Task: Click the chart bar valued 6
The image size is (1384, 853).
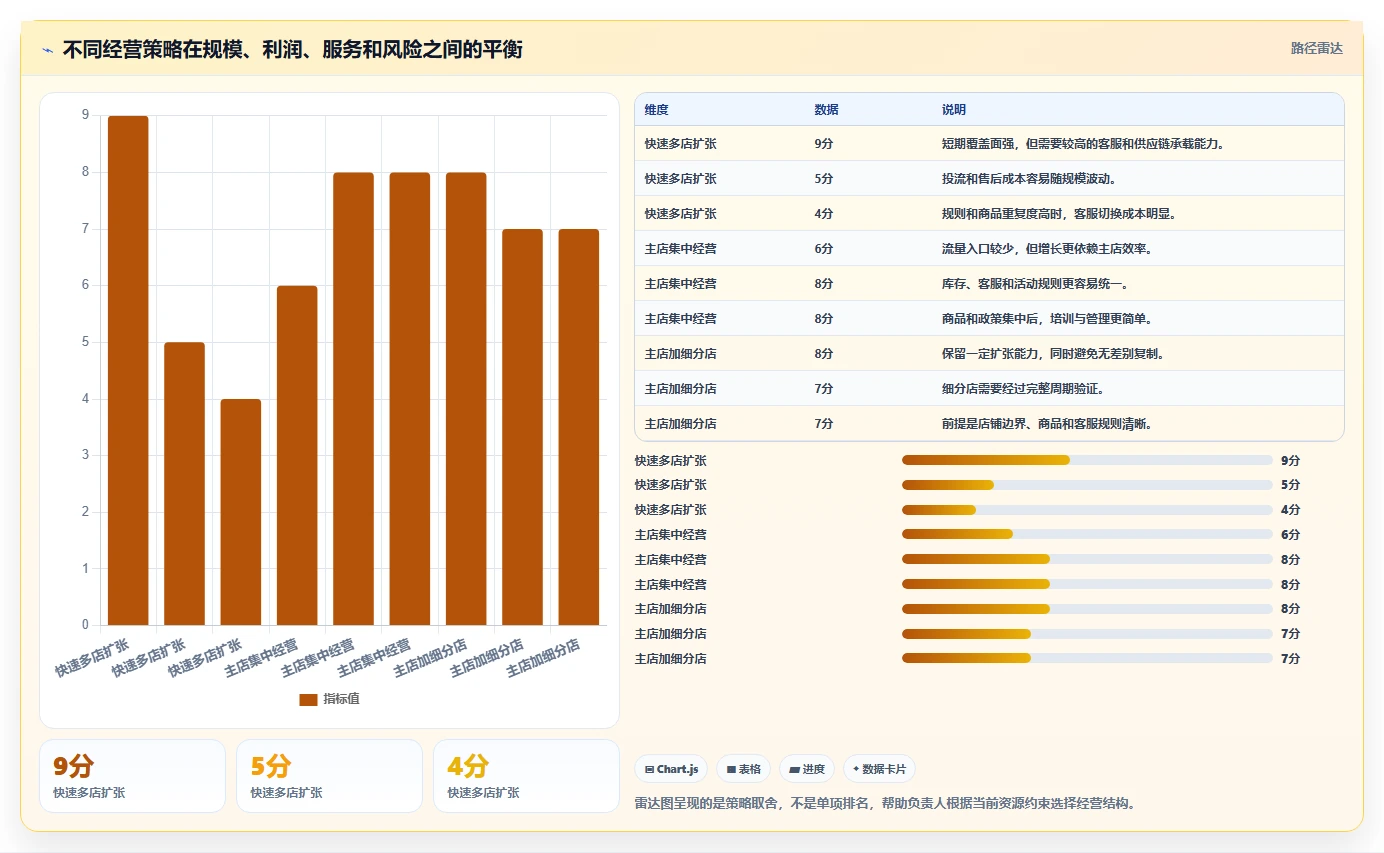Action: click(x=297, y=455)
